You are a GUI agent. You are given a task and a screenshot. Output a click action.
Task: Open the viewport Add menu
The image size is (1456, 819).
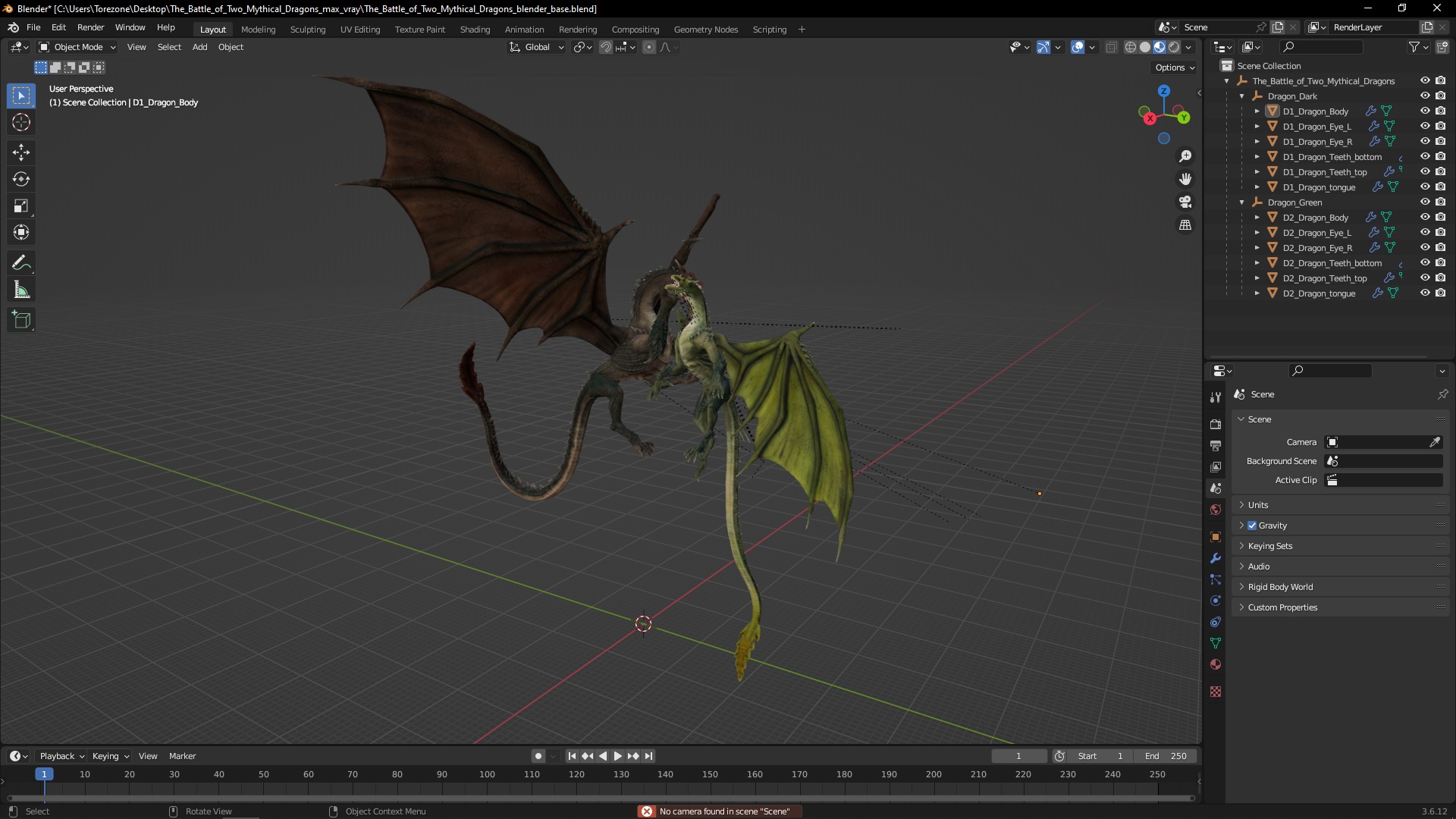199,47
